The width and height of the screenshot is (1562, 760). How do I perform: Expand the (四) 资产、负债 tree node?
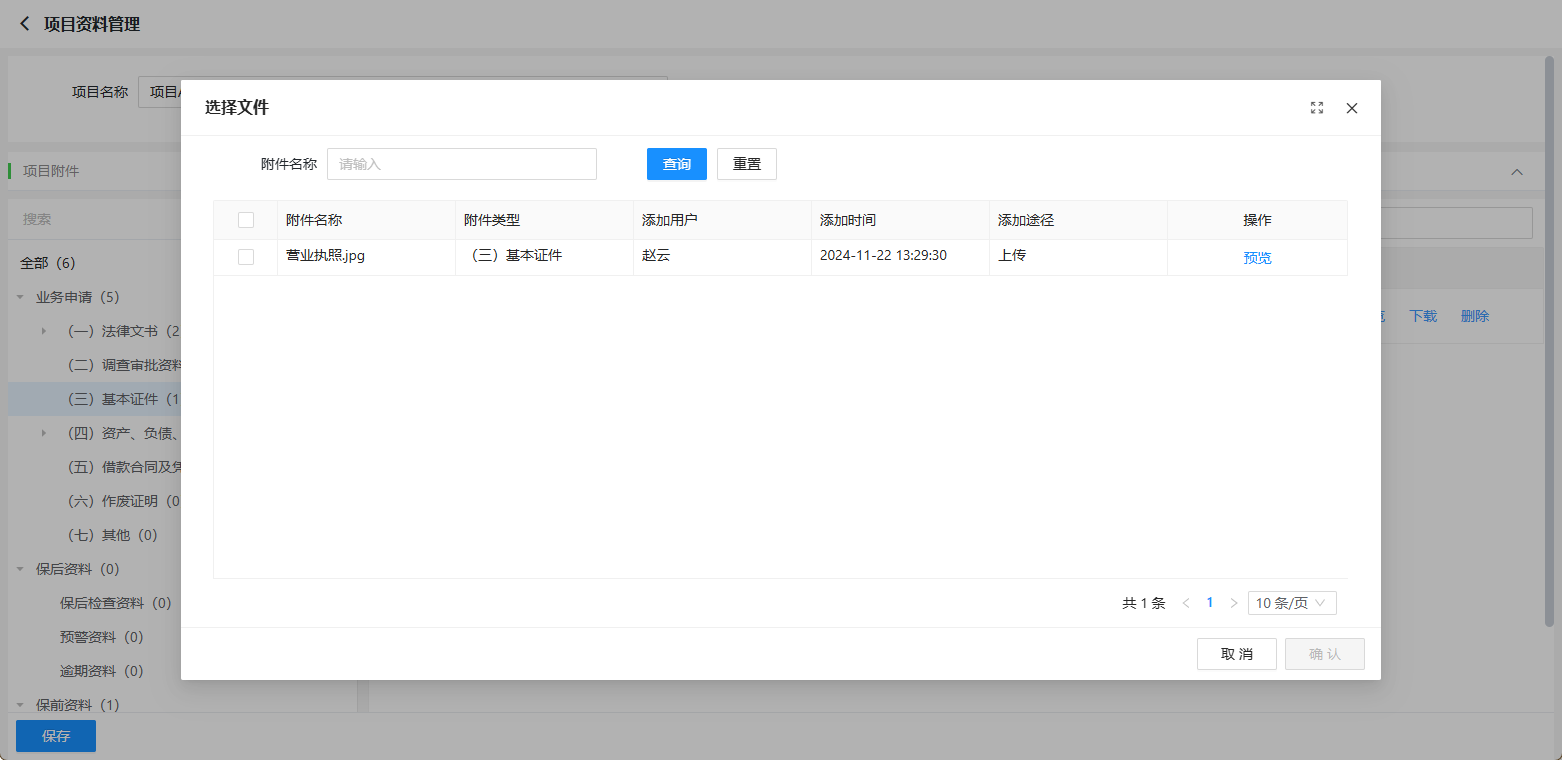coord(44,433)
